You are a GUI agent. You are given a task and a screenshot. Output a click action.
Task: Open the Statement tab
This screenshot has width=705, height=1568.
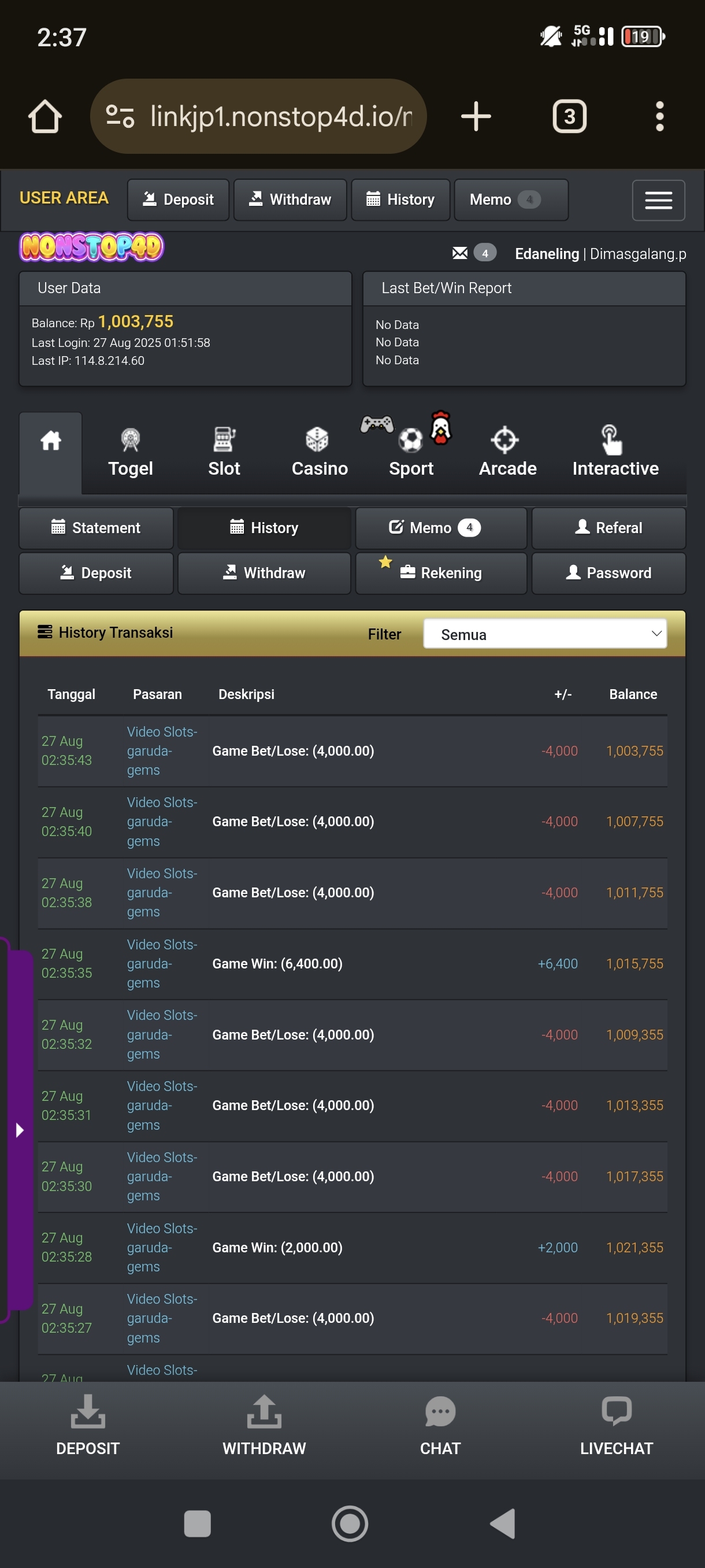pyautogui.click(x=96, y=528)
